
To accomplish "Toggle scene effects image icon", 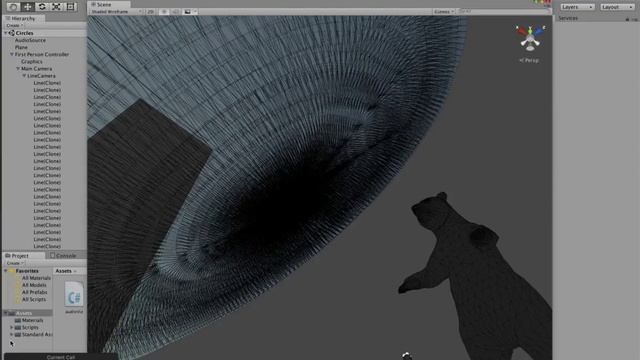I will click(x=187, y=12).
